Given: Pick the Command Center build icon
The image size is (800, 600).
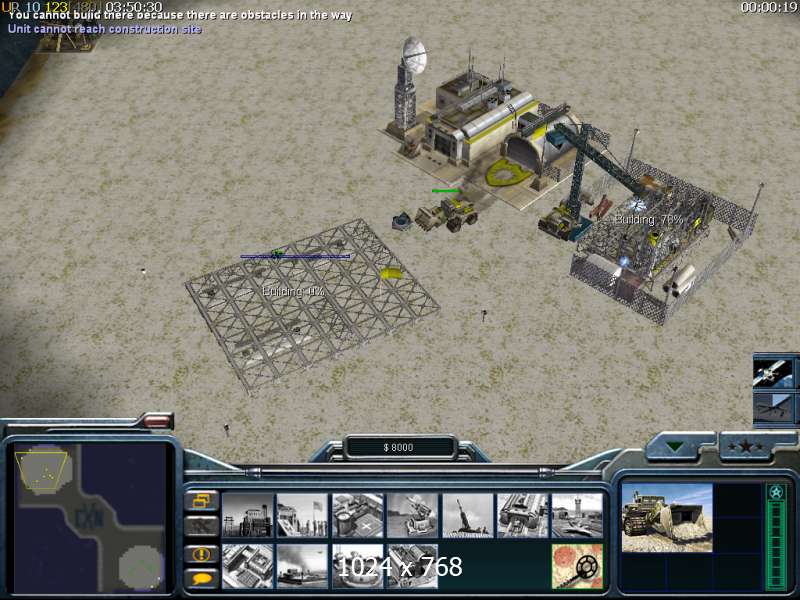Looking at the screenshot, I should (412, 566).
